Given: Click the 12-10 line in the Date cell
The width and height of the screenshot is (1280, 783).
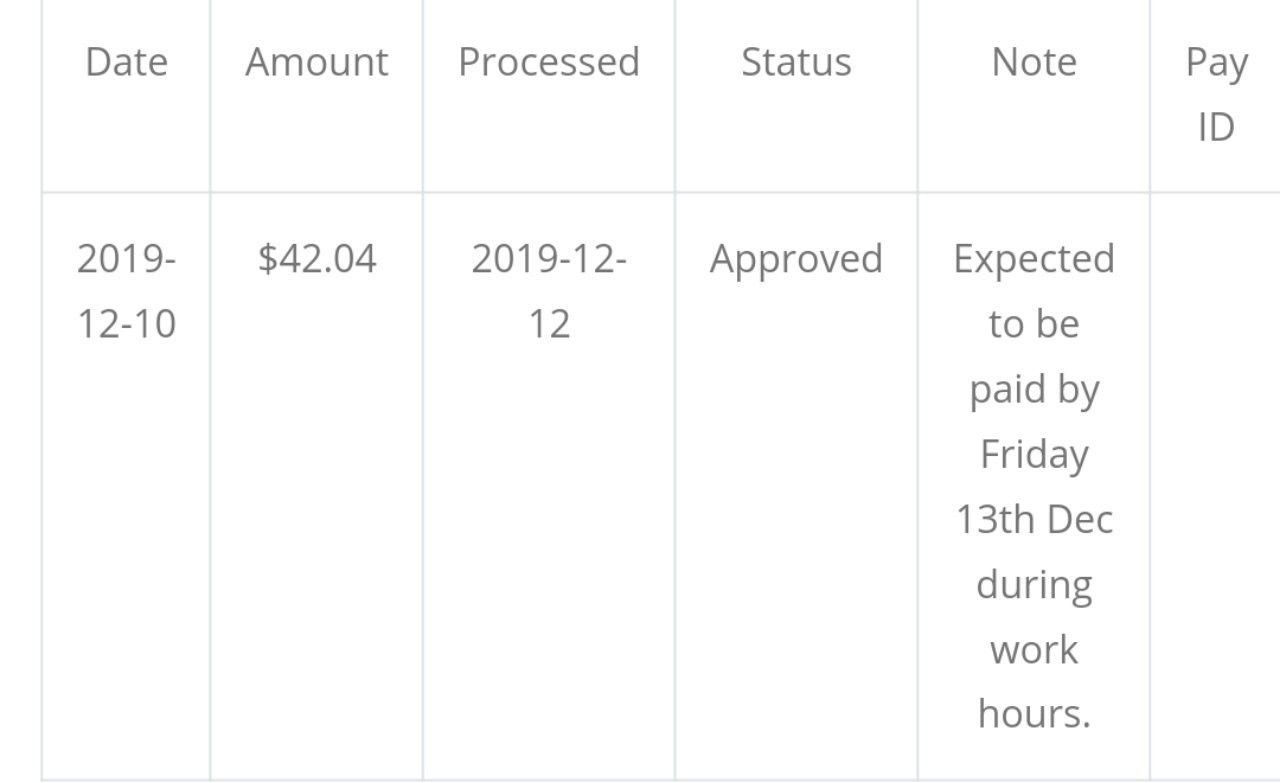Looking at the screenshot, I should [x=126, y=324].
